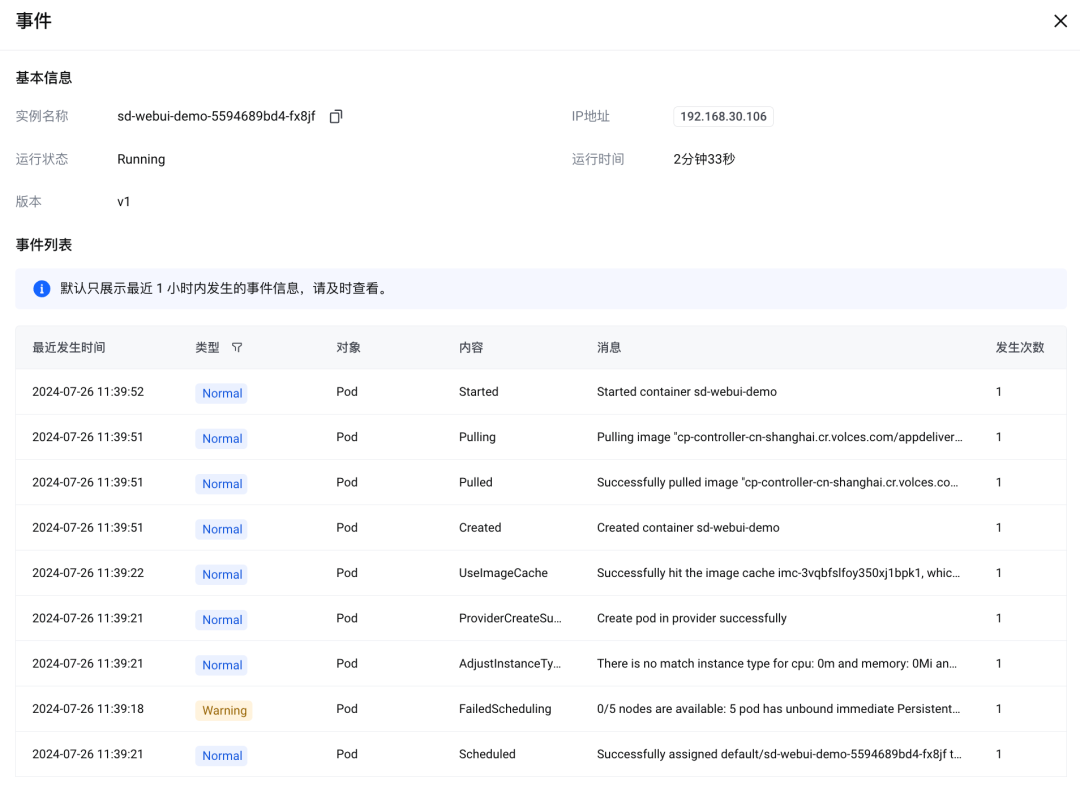The height and width of the screenshot is (786, 1080).
Task: Copy the instance name sd-webui-demo-5594689bd4-fx8jf
Action: pos(336,116)
